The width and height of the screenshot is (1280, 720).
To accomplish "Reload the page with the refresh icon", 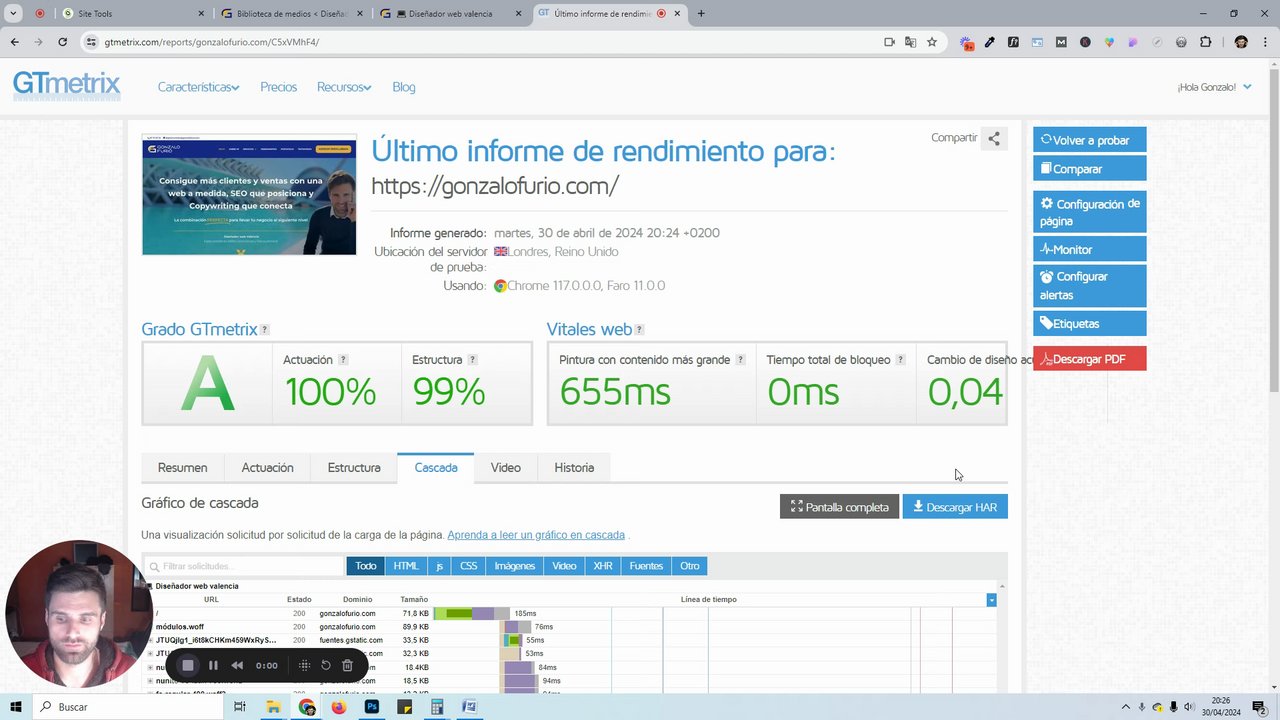I will (62, 42).
